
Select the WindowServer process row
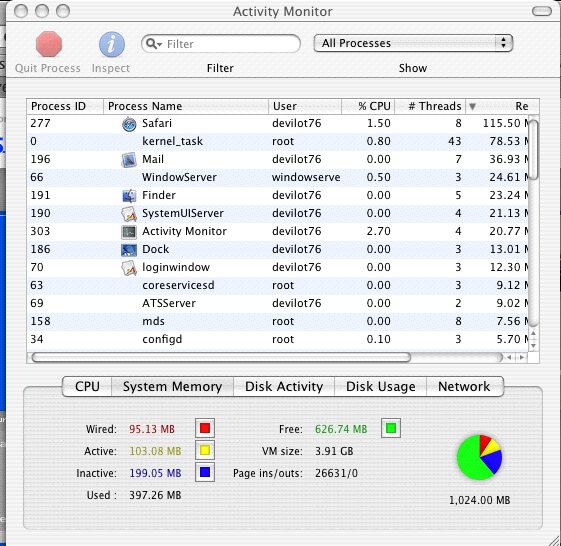point(277,177)
